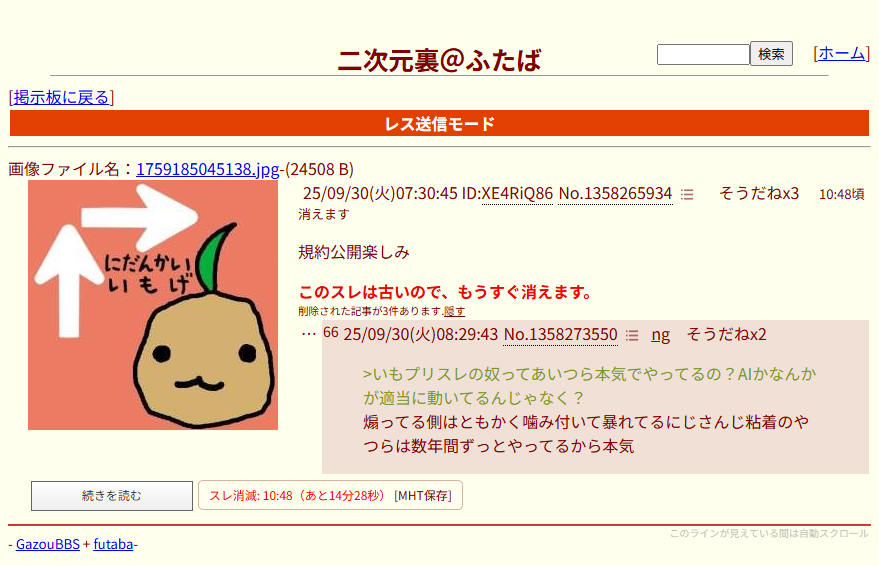Viewport: 879px width, 566px height.
Task: Click the そうだねx3 vote on first post
Action: coord(758,194)
